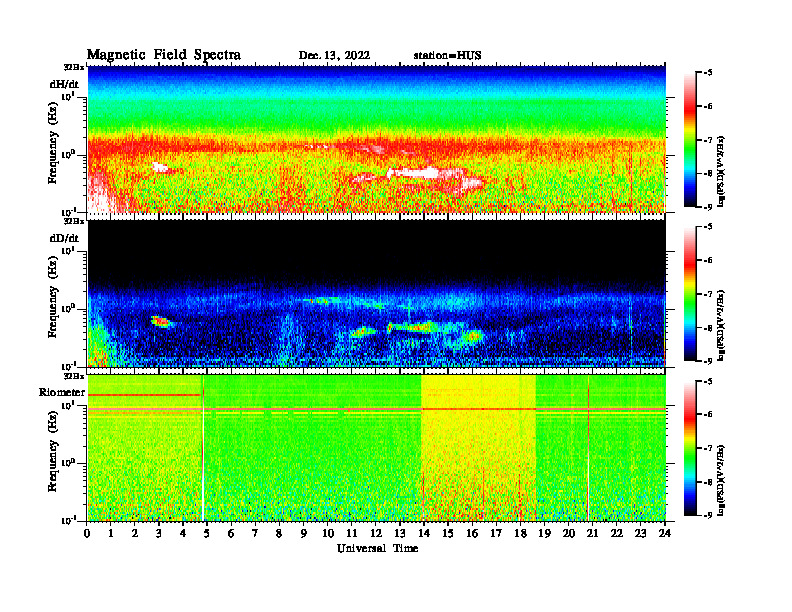
Task: Click the time-axis tick label "5"
Action: (x=208, y=534)
